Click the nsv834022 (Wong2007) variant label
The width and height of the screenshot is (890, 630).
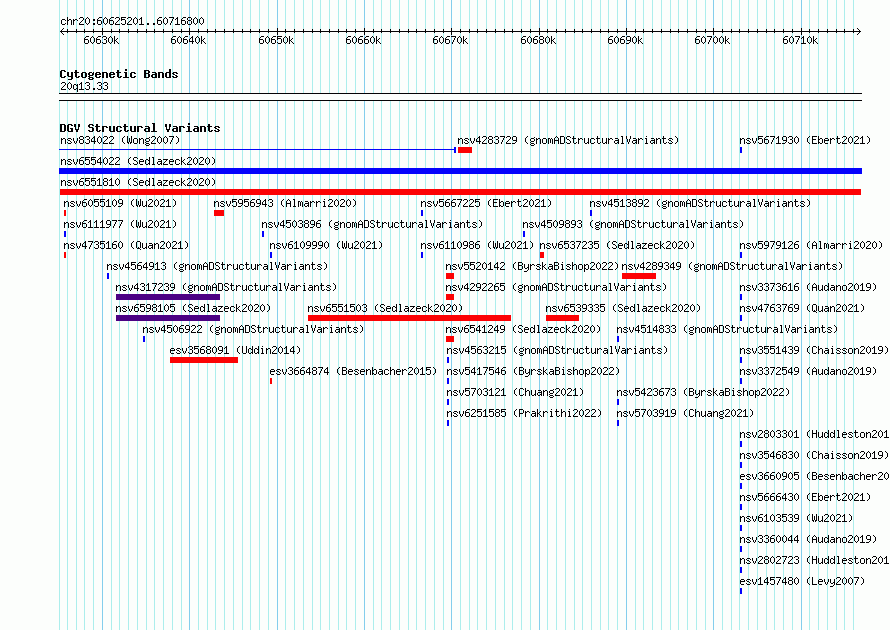pyautogui.click(x=120, y=140)
